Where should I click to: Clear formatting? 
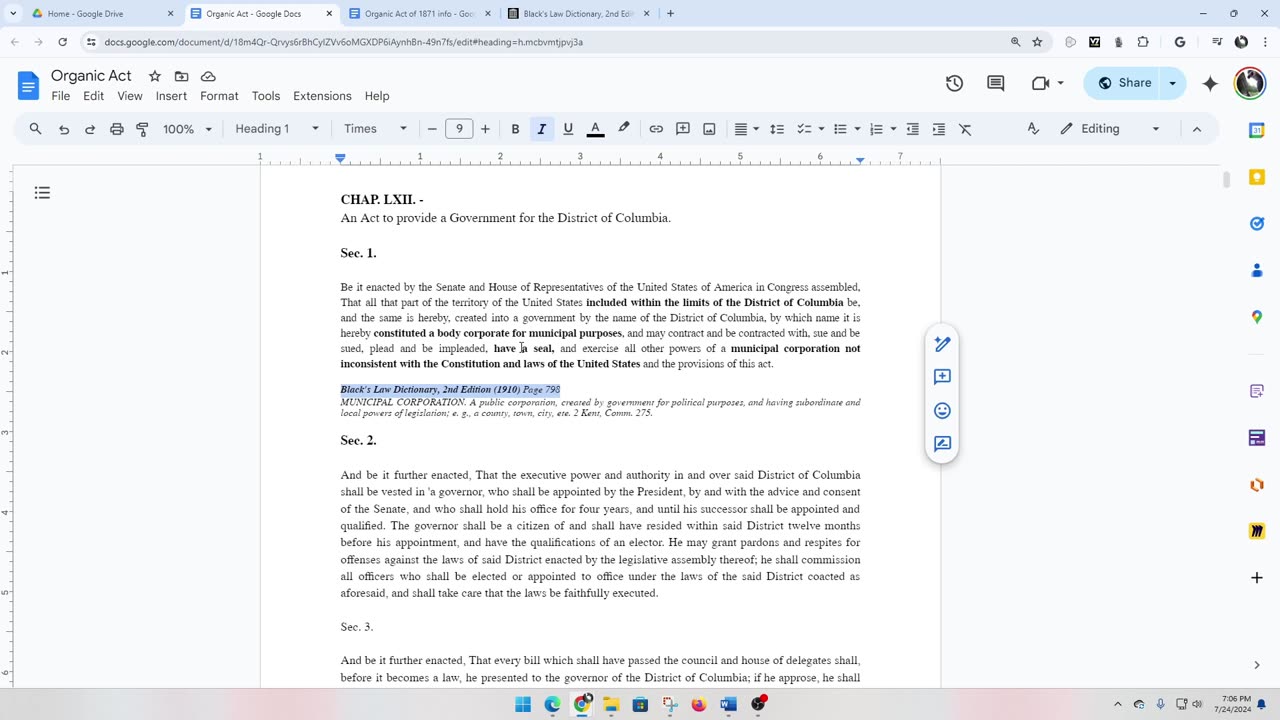tap(965, 129)
